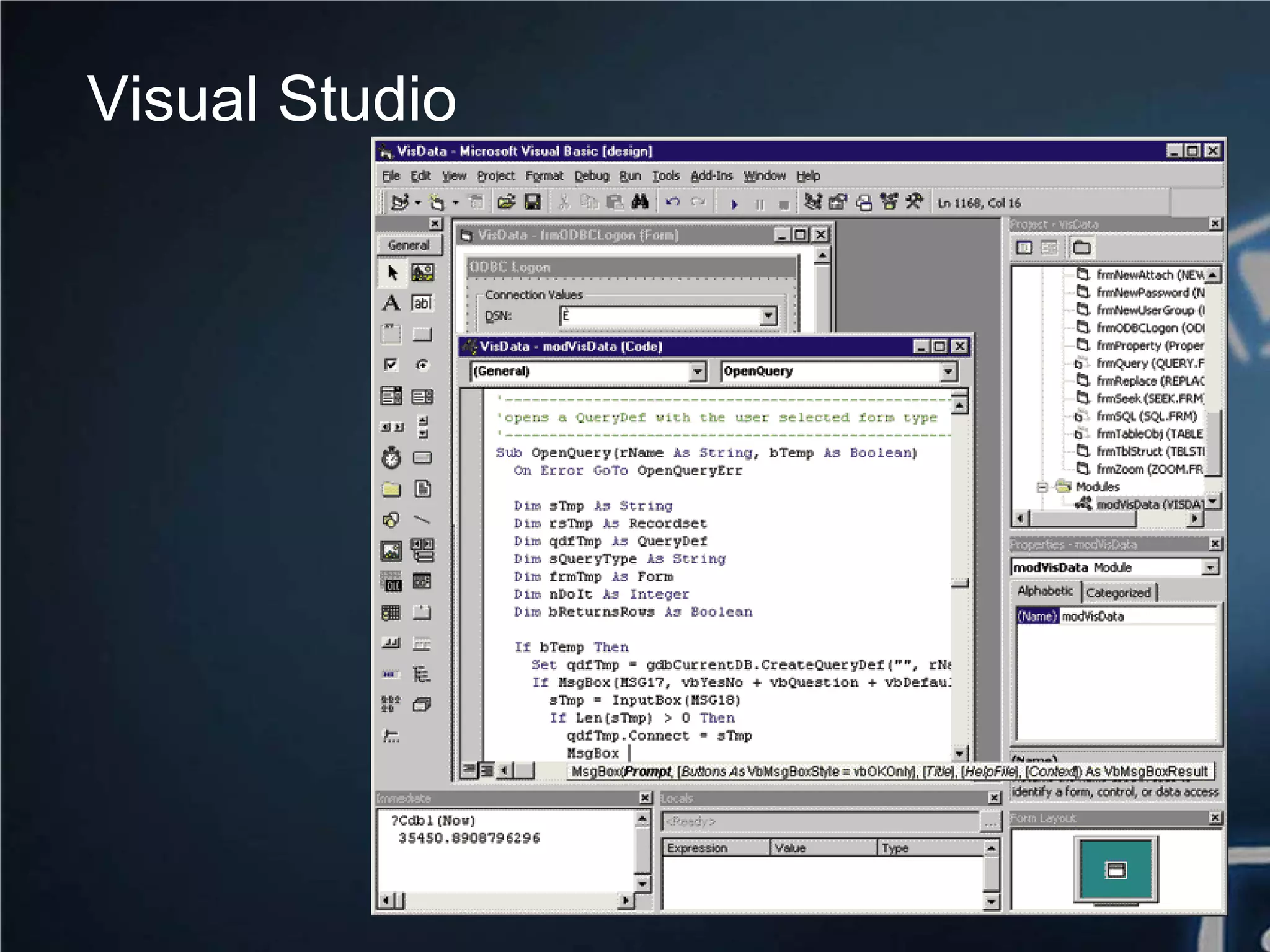Click the (Name) property row
The image size is (1270, 952).
point(1116,616)
